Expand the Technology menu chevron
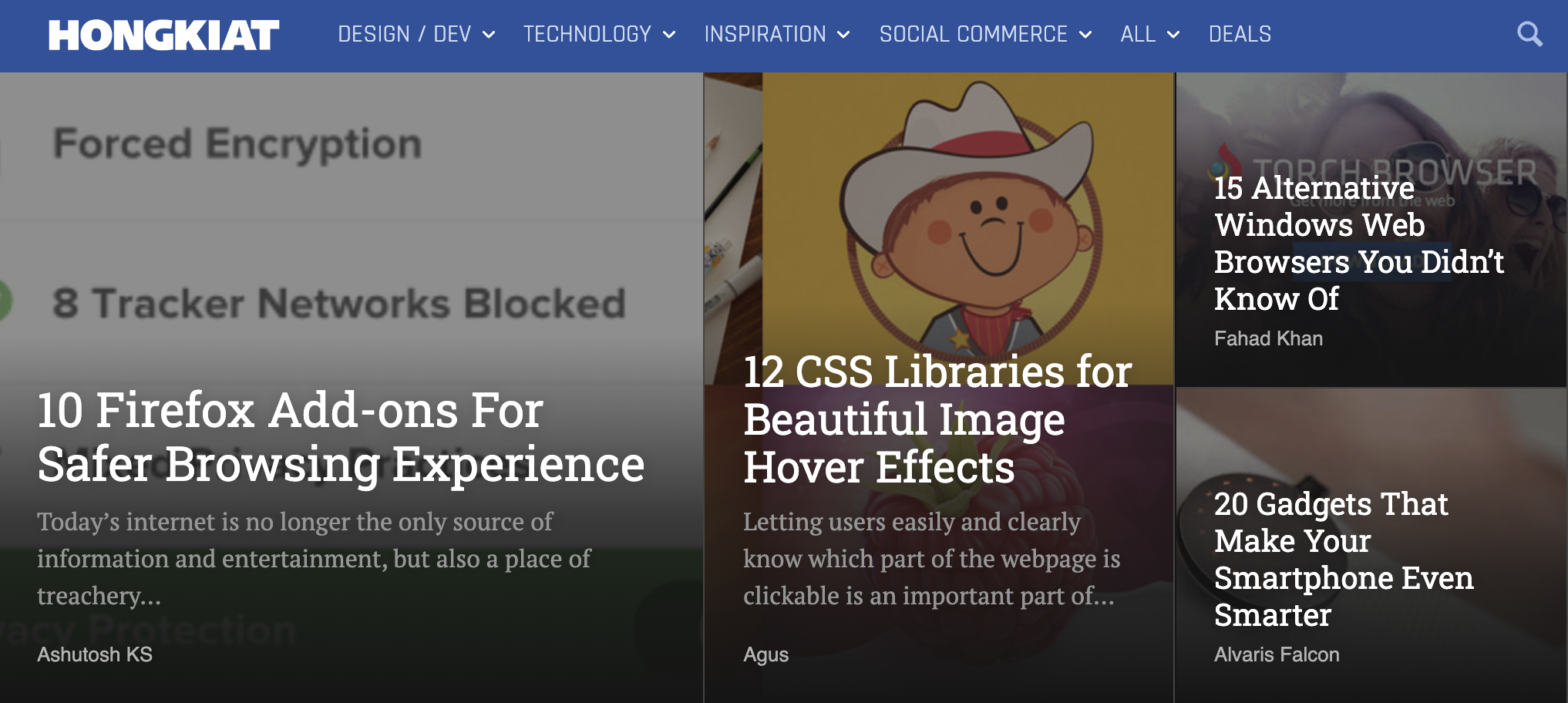The width and height of the screenshot is (1568, 703). (x=669, y=35)
